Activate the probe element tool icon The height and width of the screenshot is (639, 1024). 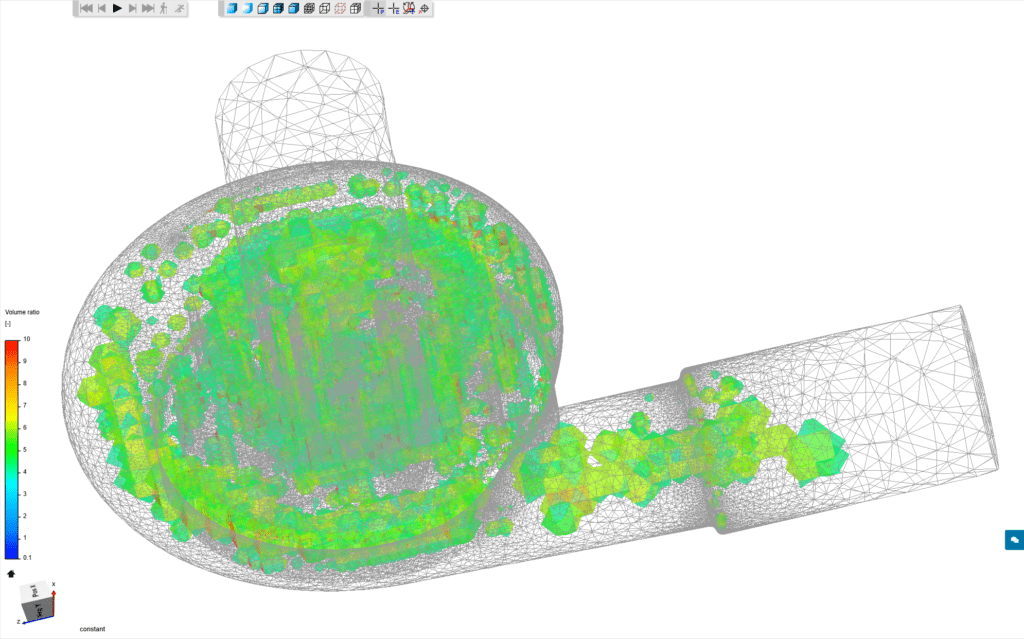pyautogui.click(x=393, y=11)
